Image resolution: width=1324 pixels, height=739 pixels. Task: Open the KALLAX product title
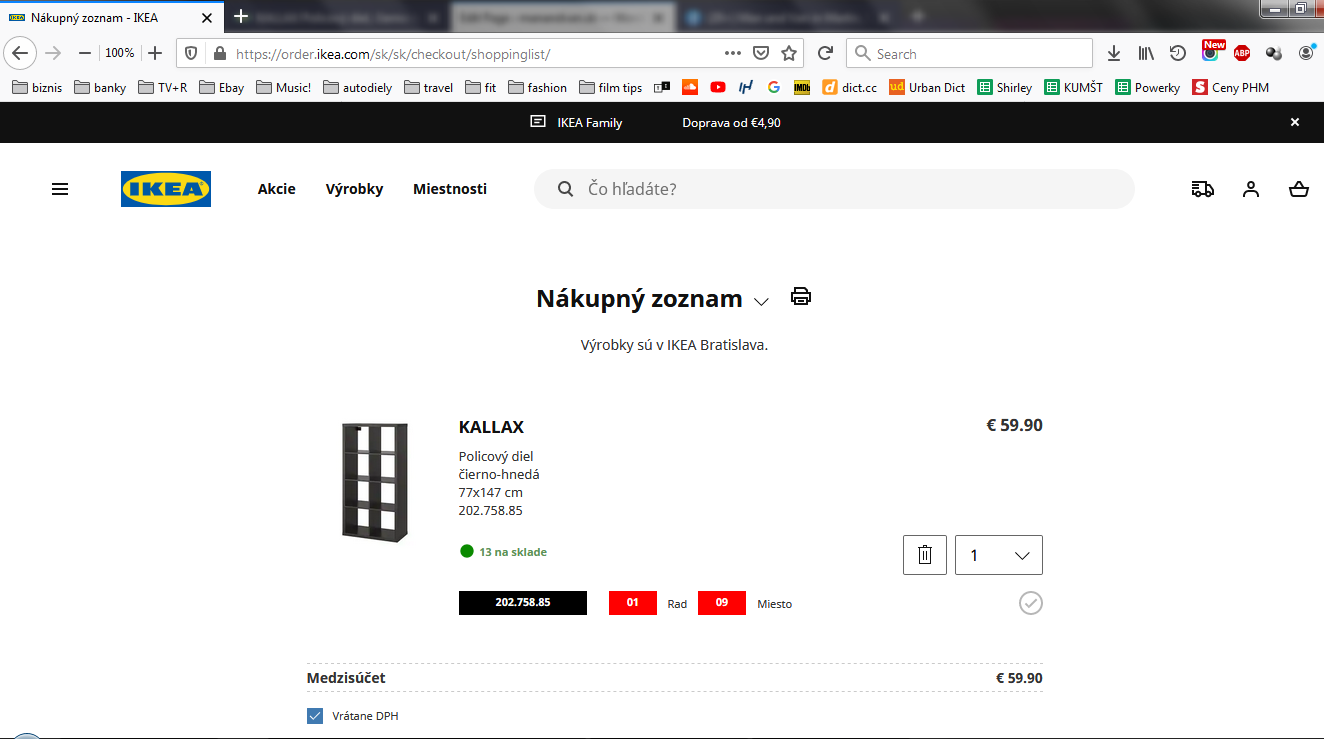[491, 427]
